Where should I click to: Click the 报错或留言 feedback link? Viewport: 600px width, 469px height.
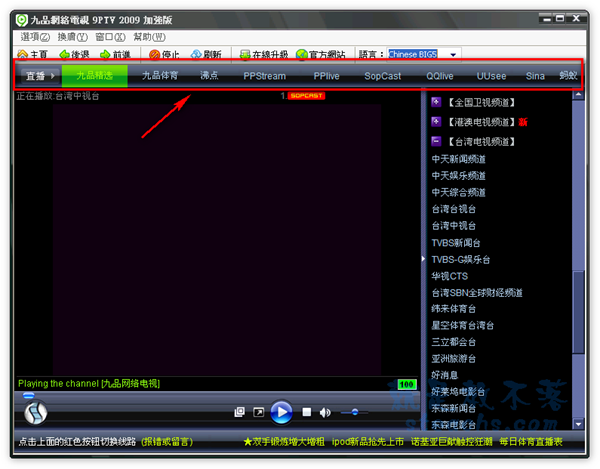[x=167, y=442]
